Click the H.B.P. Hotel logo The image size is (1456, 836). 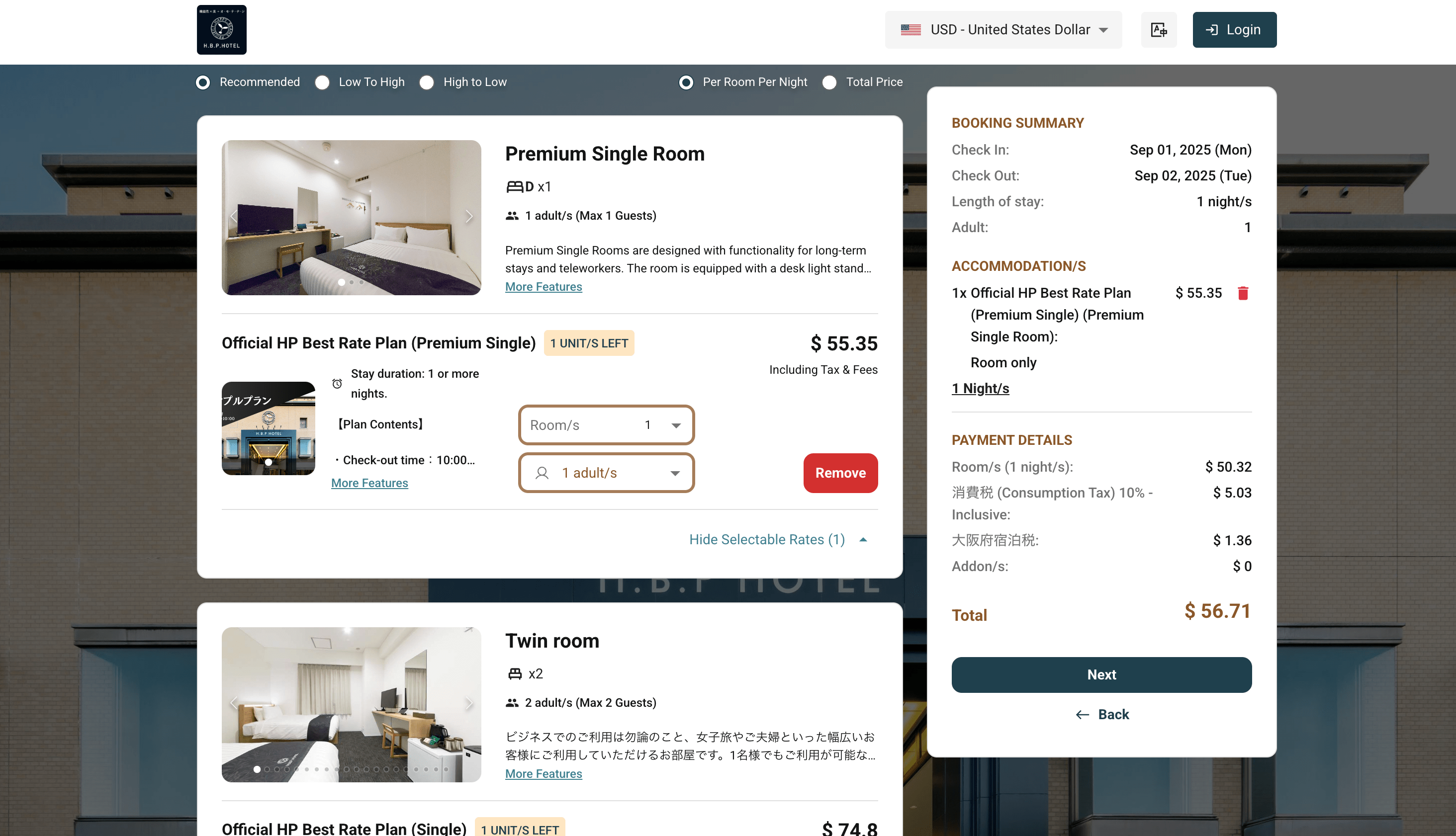click(x=221, y=30)
